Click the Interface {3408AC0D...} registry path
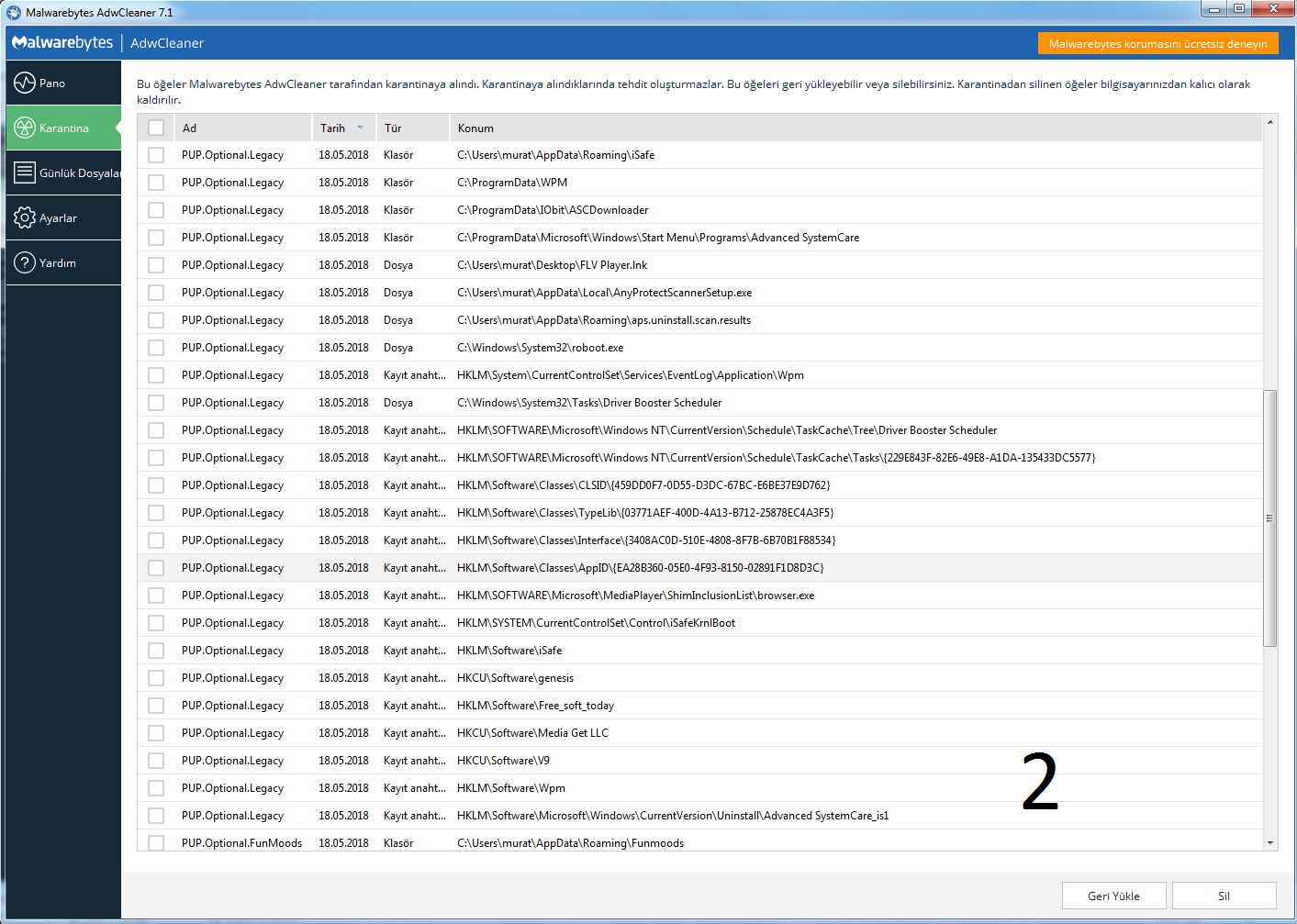 [646, 540]
